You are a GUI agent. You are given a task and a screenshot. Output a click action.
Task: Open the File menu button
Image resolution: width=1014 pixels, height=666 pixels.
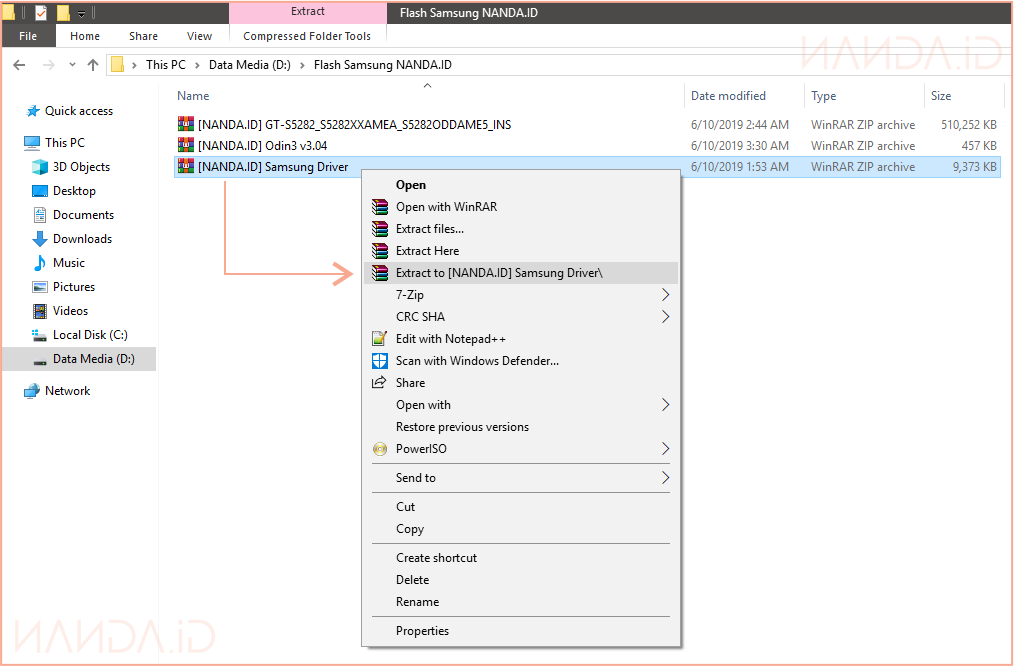[x=28, y=36]
